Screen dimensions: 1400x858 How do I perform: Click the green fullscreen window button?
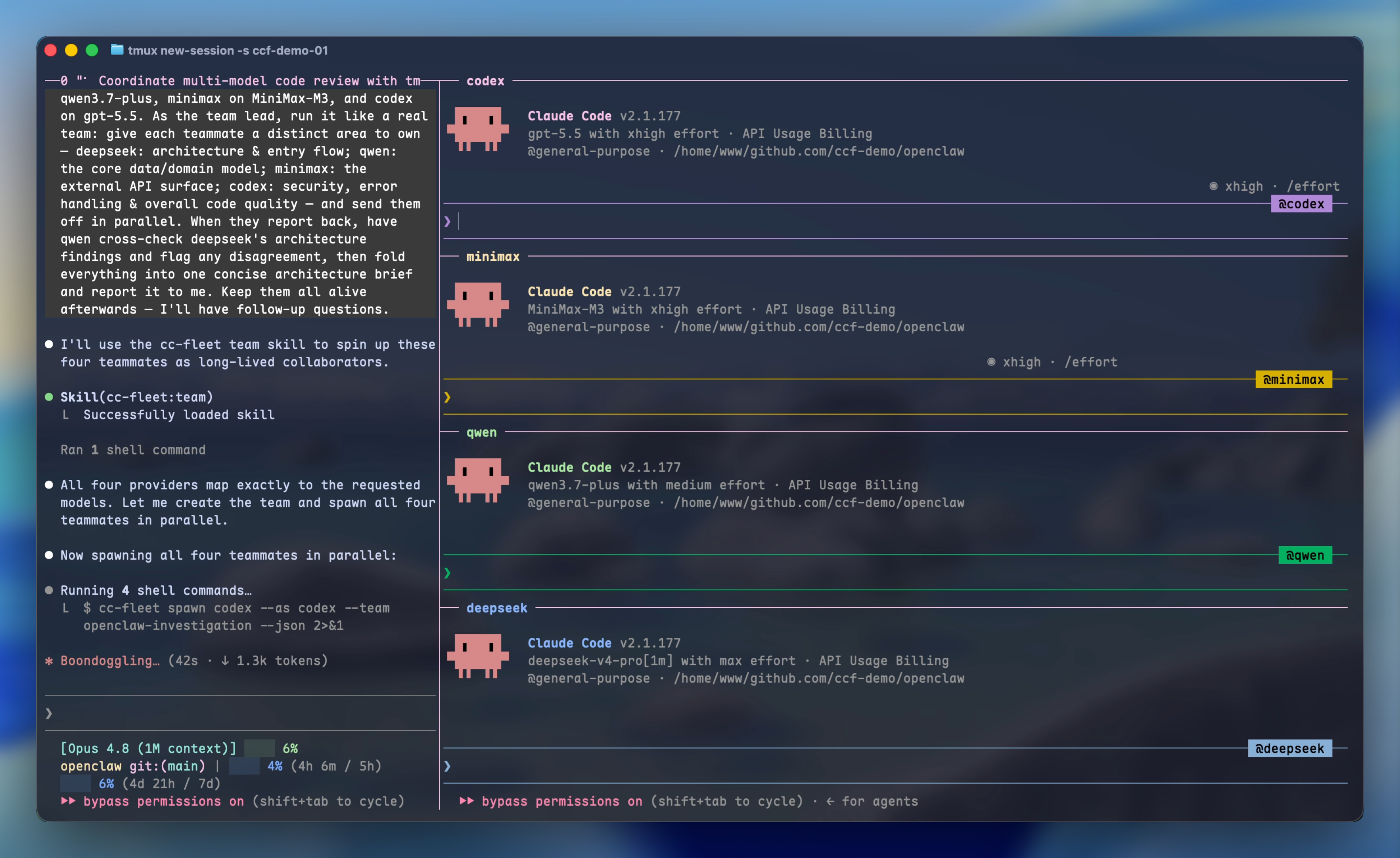(x=91, y=50)
